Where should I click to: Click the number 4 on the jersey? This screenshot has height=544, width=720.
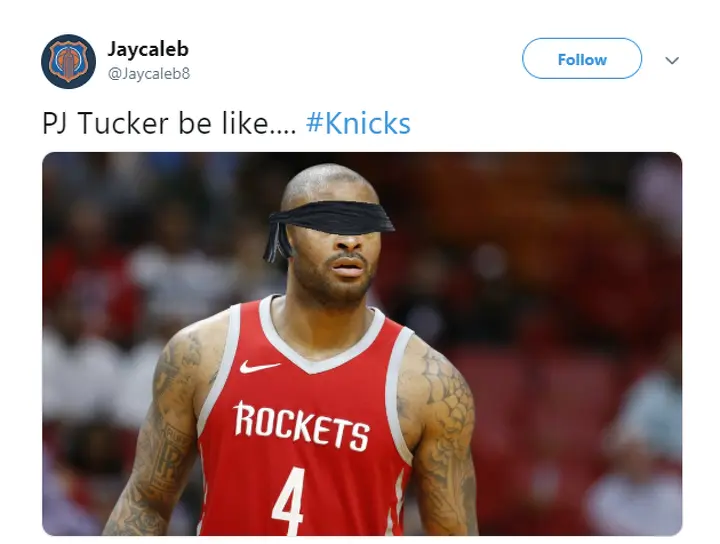tap(289, 500)
